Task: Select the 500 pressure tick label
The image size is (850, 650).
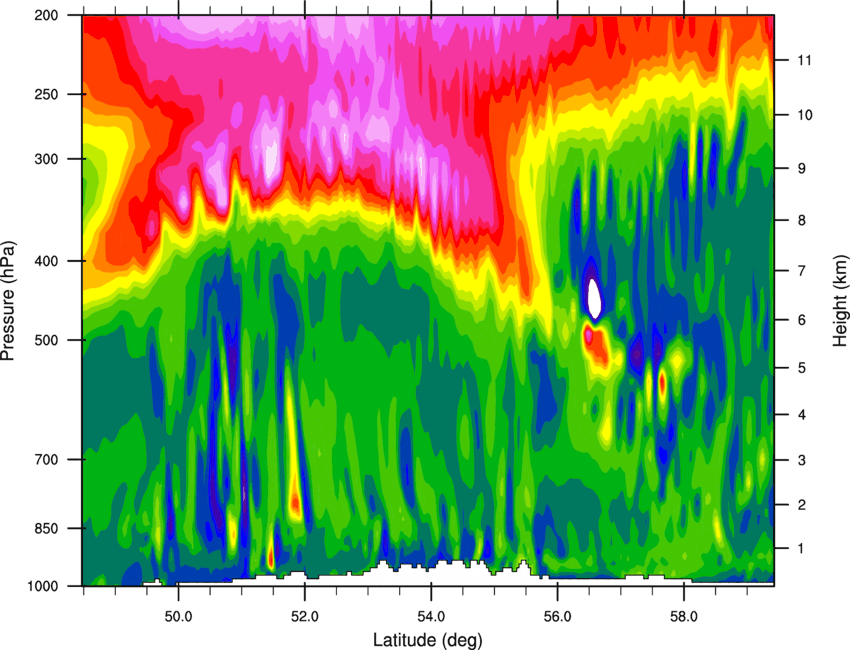Action: (46, 340)
